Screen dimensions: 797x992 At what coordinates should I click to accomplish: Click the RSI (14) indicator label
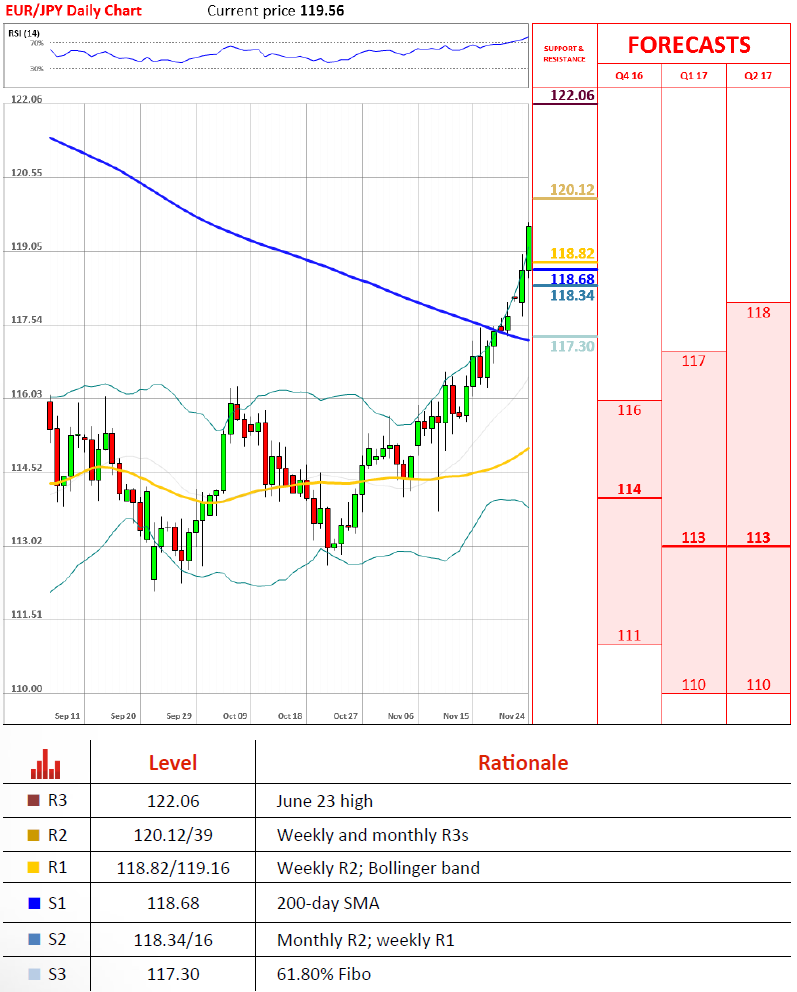[24, 34]
